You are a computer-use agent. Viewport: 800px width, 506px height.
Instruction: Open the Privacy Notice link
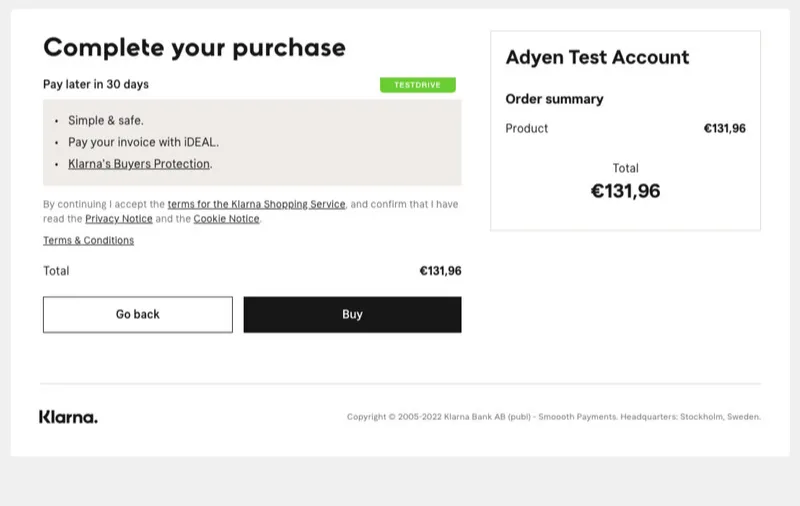[119, 219]
